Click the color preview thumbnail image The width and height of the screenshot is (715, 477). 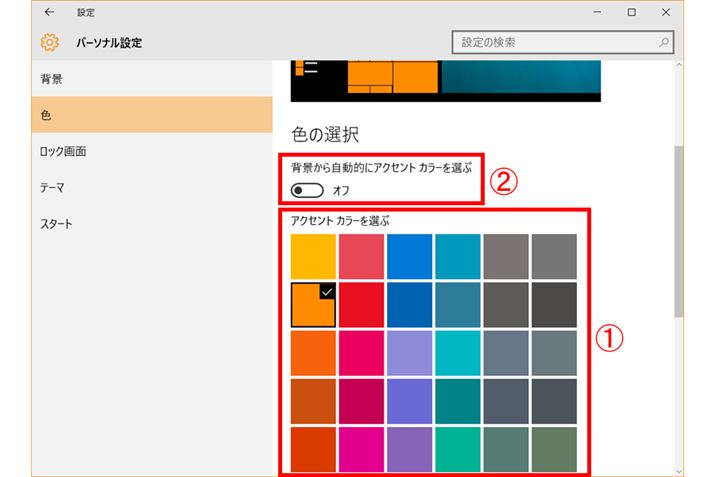(445, 80)
